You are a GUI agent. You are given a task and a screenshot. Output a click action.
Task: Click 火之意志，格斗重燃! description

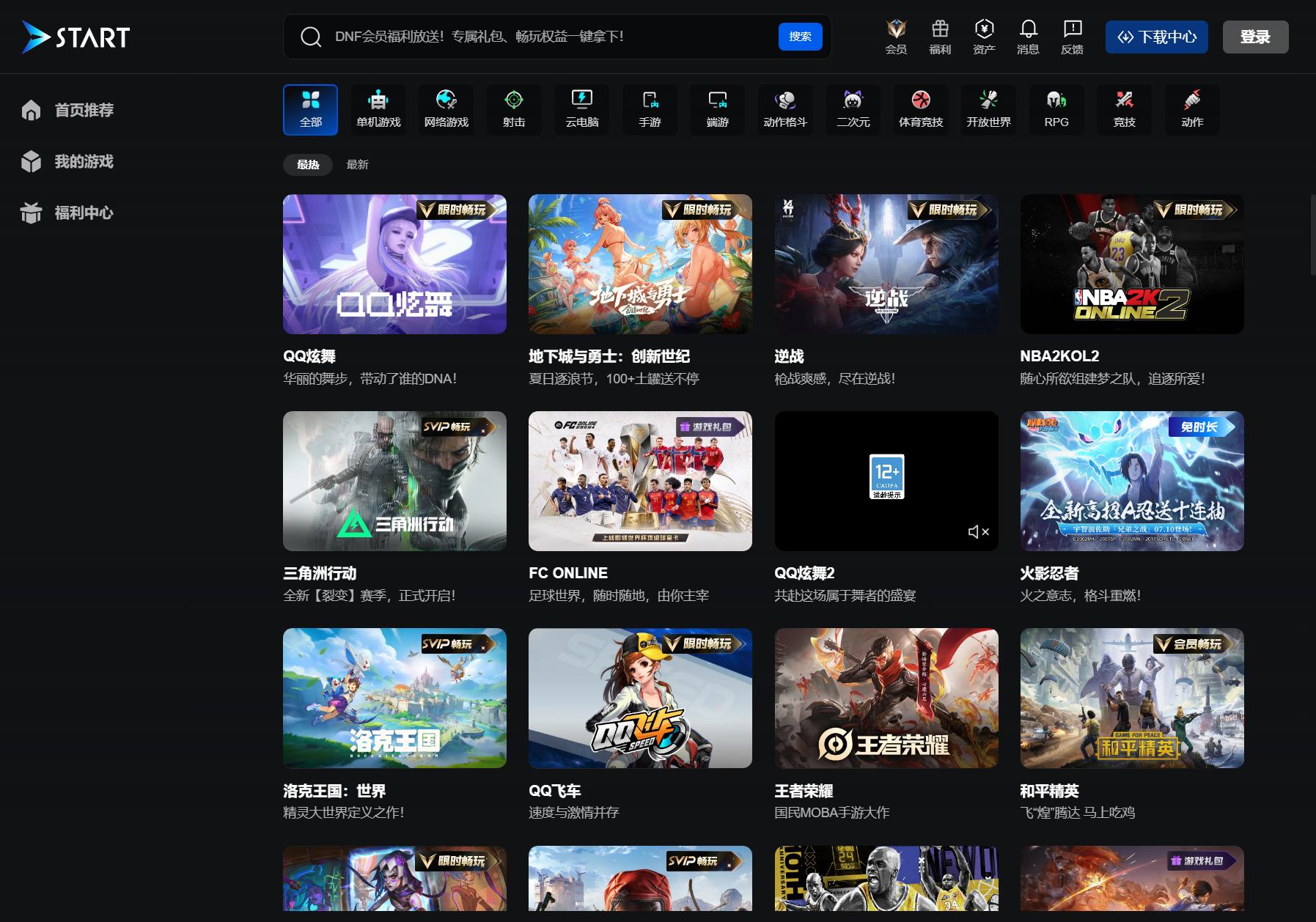(x=1080, y=595)
